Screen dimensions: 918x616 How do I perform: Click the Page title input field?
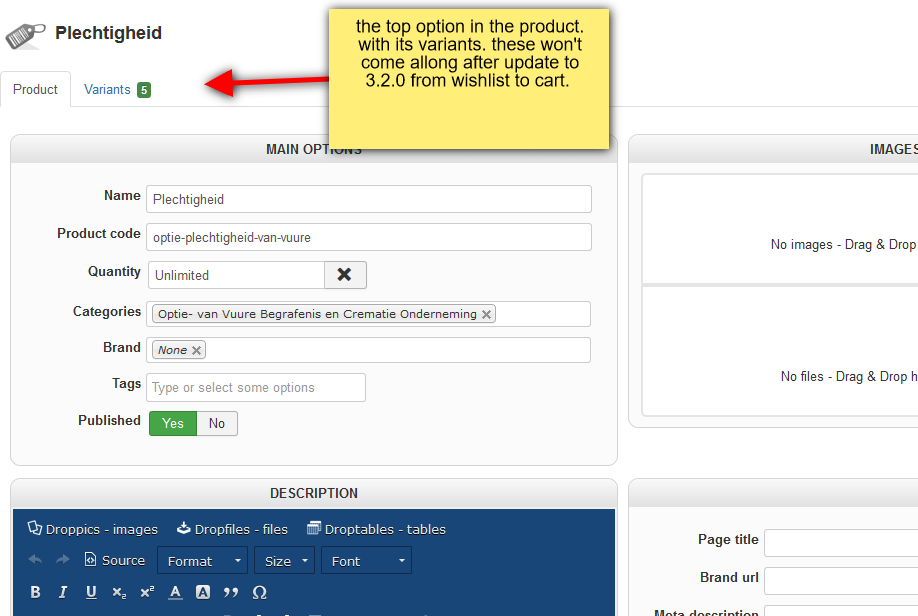pyautogui.click(x=841, y=543)
